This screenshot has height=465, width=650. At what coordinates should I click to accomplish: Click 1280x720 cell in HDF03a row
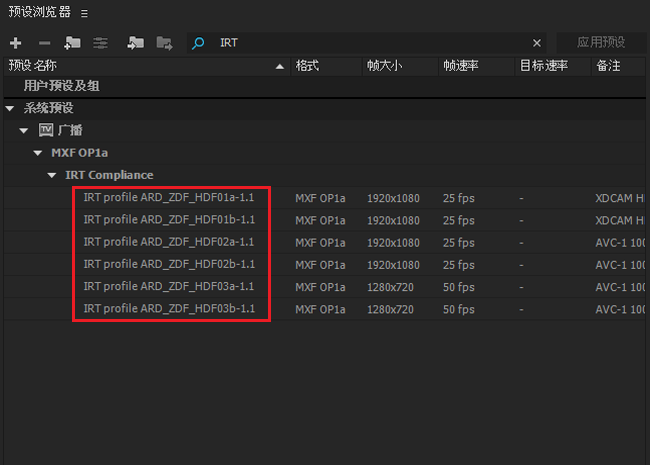coord(390,287)
